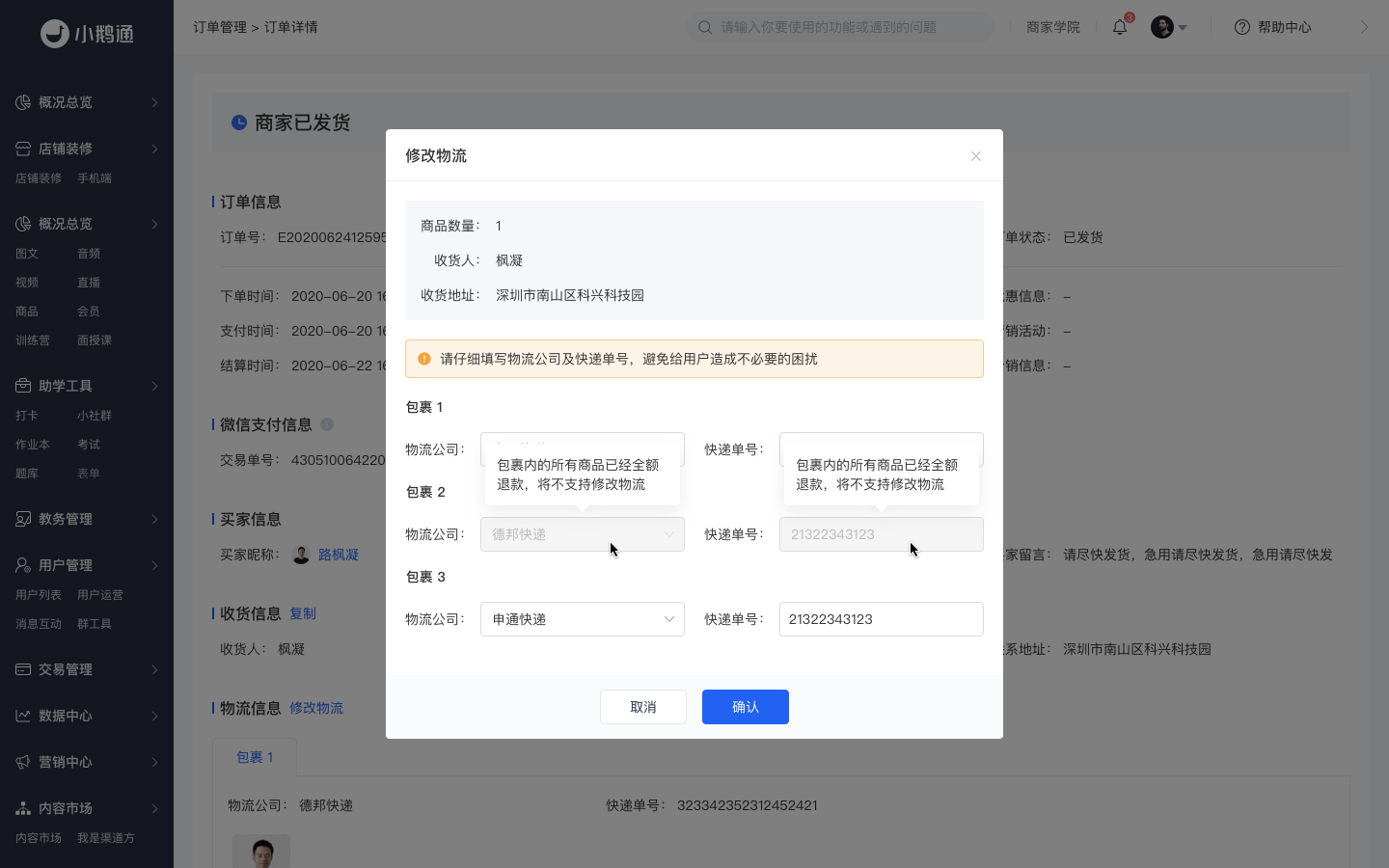Click the 用户管理 person icon

coord(23,565)
